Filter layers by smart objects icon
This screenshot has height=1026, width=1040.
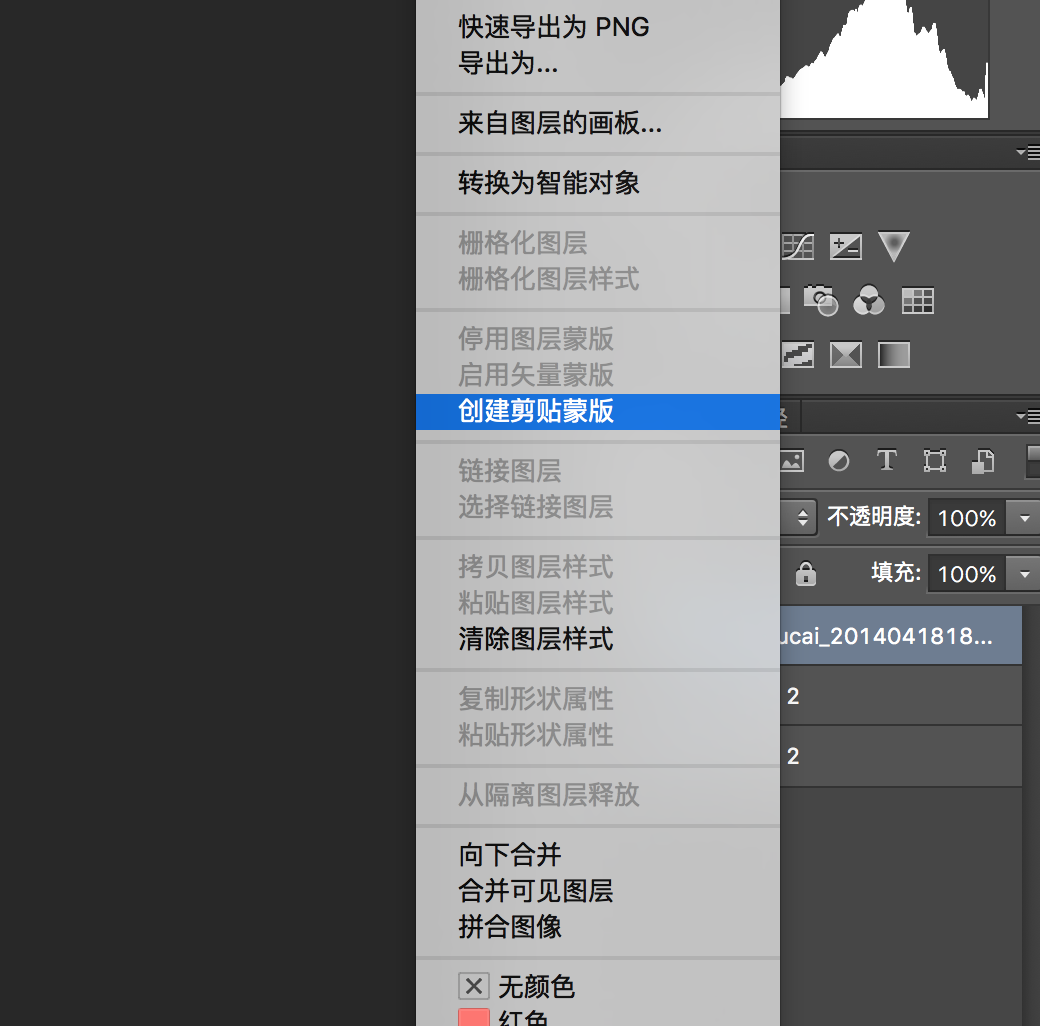coord(983,461)
